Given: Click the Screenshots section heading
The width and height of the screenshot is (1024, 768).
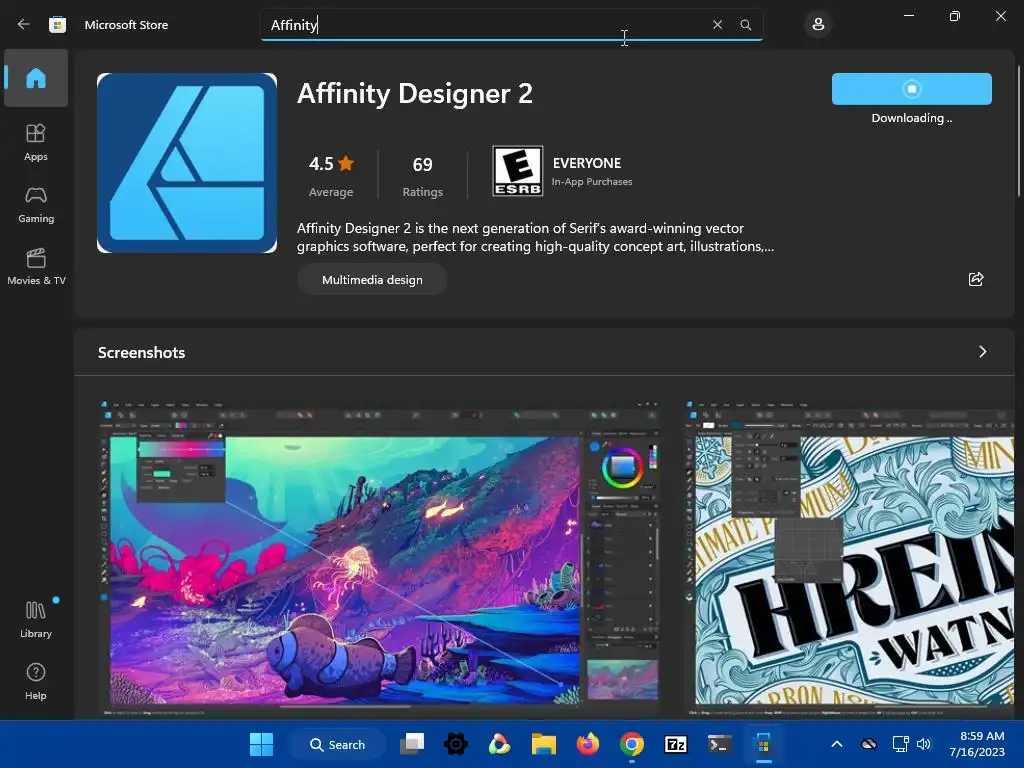Looking at the screenshot, I should [142, 353].
